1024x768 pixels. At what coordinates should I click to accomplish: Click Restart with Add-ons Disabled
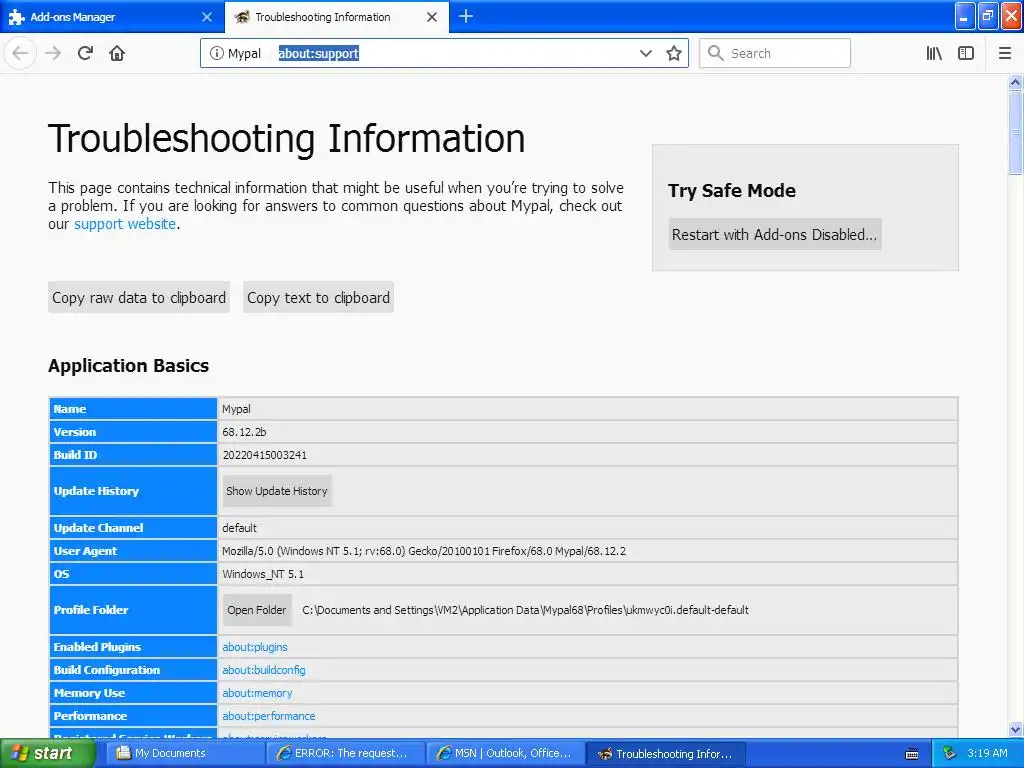click(775, 234)
